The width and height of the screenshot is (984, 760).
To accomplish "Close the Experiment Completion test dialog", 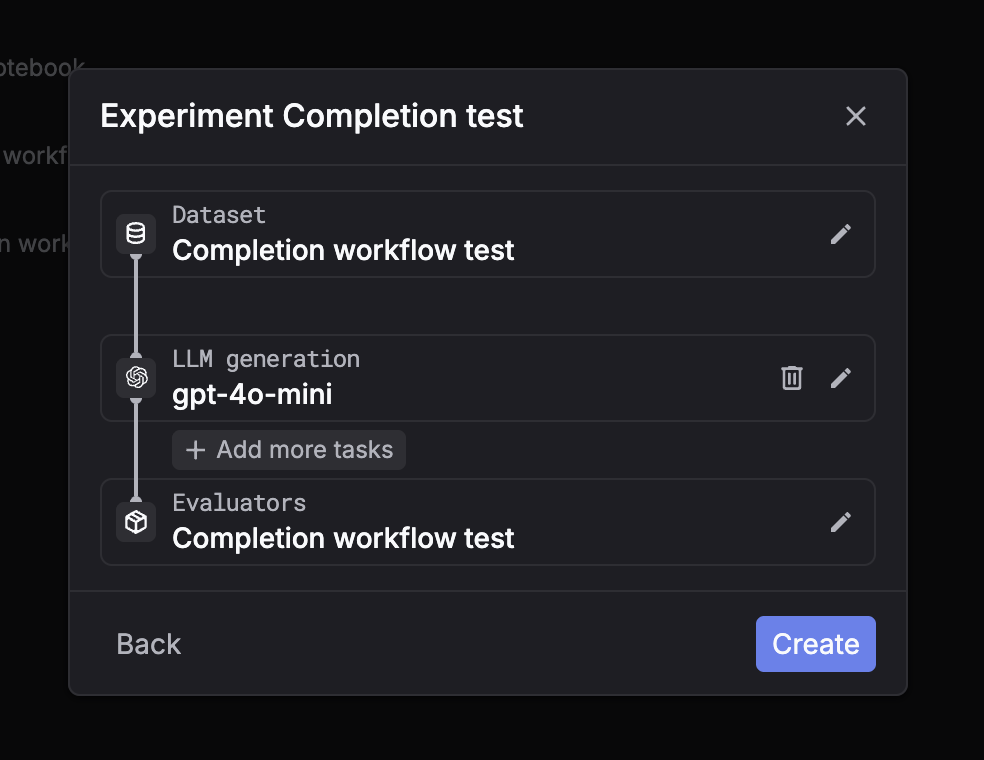I will pyautogui.click(x=855, y=116).
